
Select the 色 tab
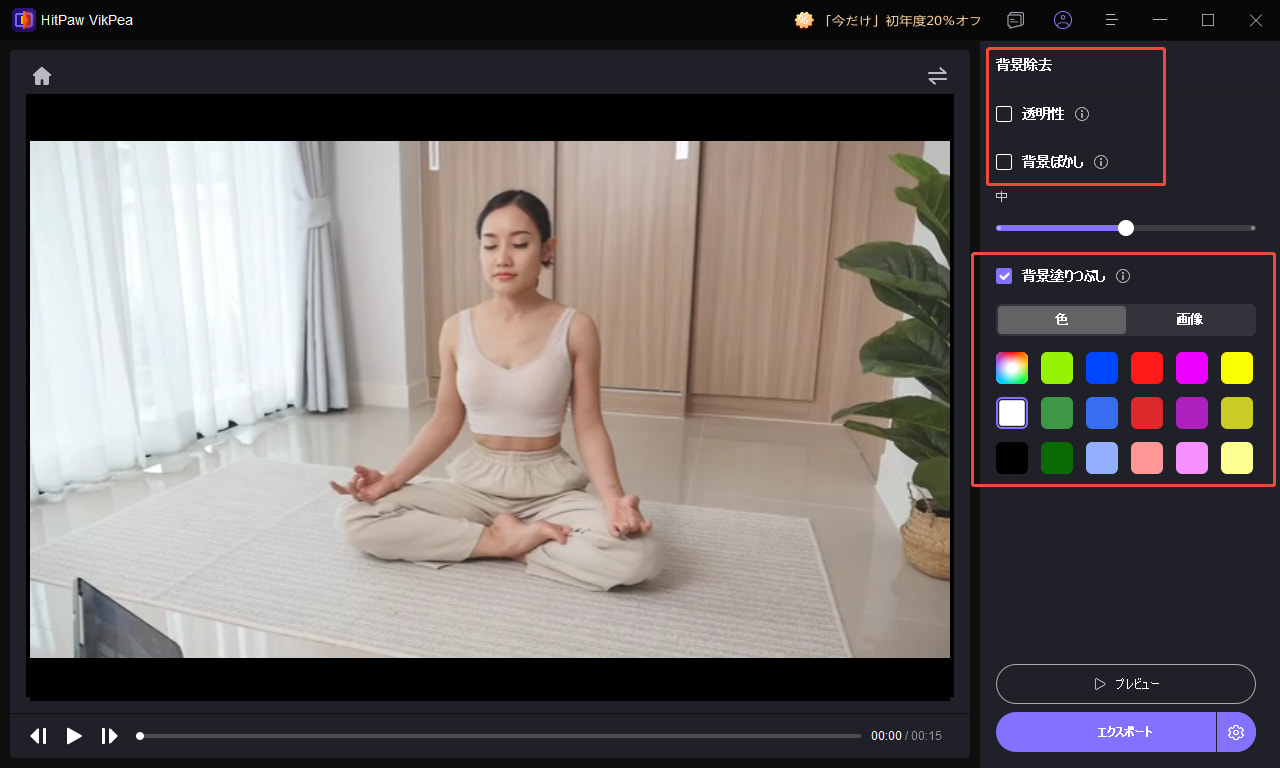click(x=1061, y=320)
